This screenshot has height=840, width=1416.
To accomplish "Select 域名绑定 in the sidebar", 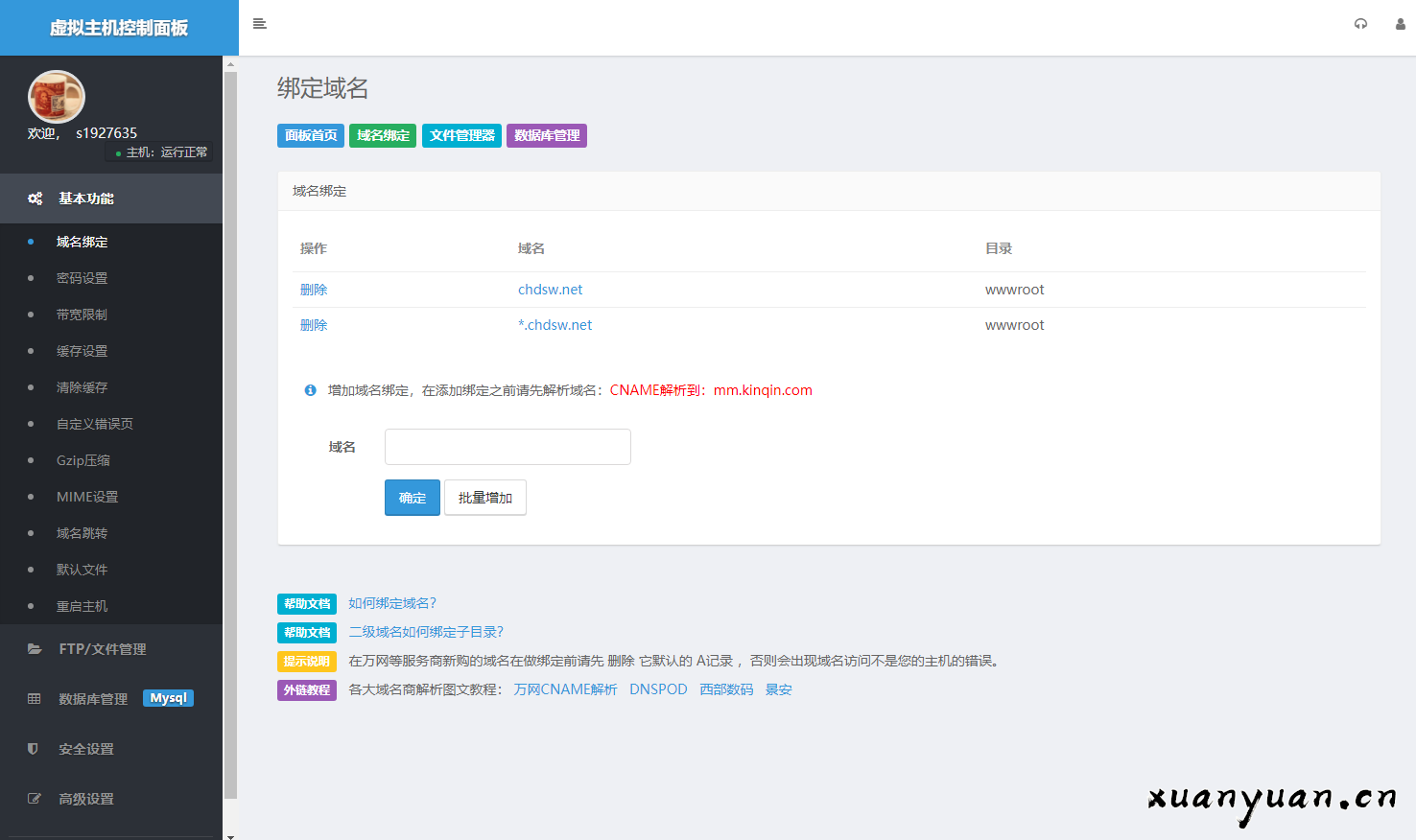I will pyautogui.click(x=83, y=242).
